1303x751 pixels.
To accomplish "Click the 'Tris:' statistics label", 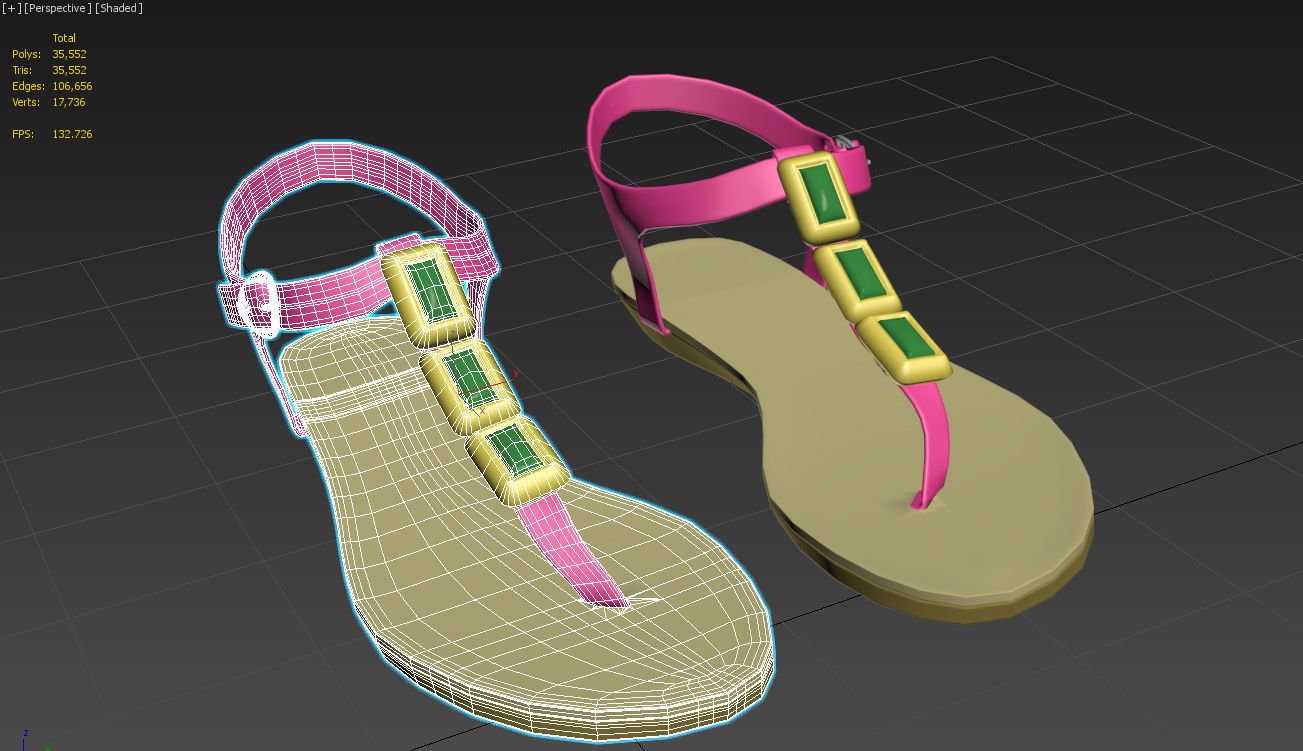I will (22, 70).
